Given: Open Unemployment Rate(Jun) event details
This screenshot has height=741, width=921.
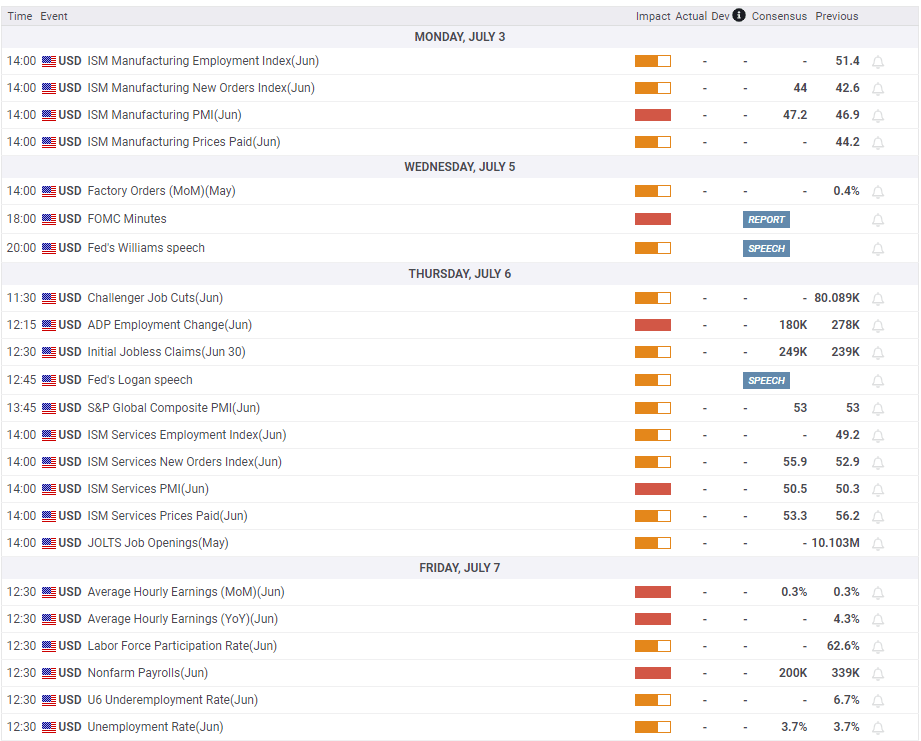Looking at the screenshot, I should [x=156, y=727].
